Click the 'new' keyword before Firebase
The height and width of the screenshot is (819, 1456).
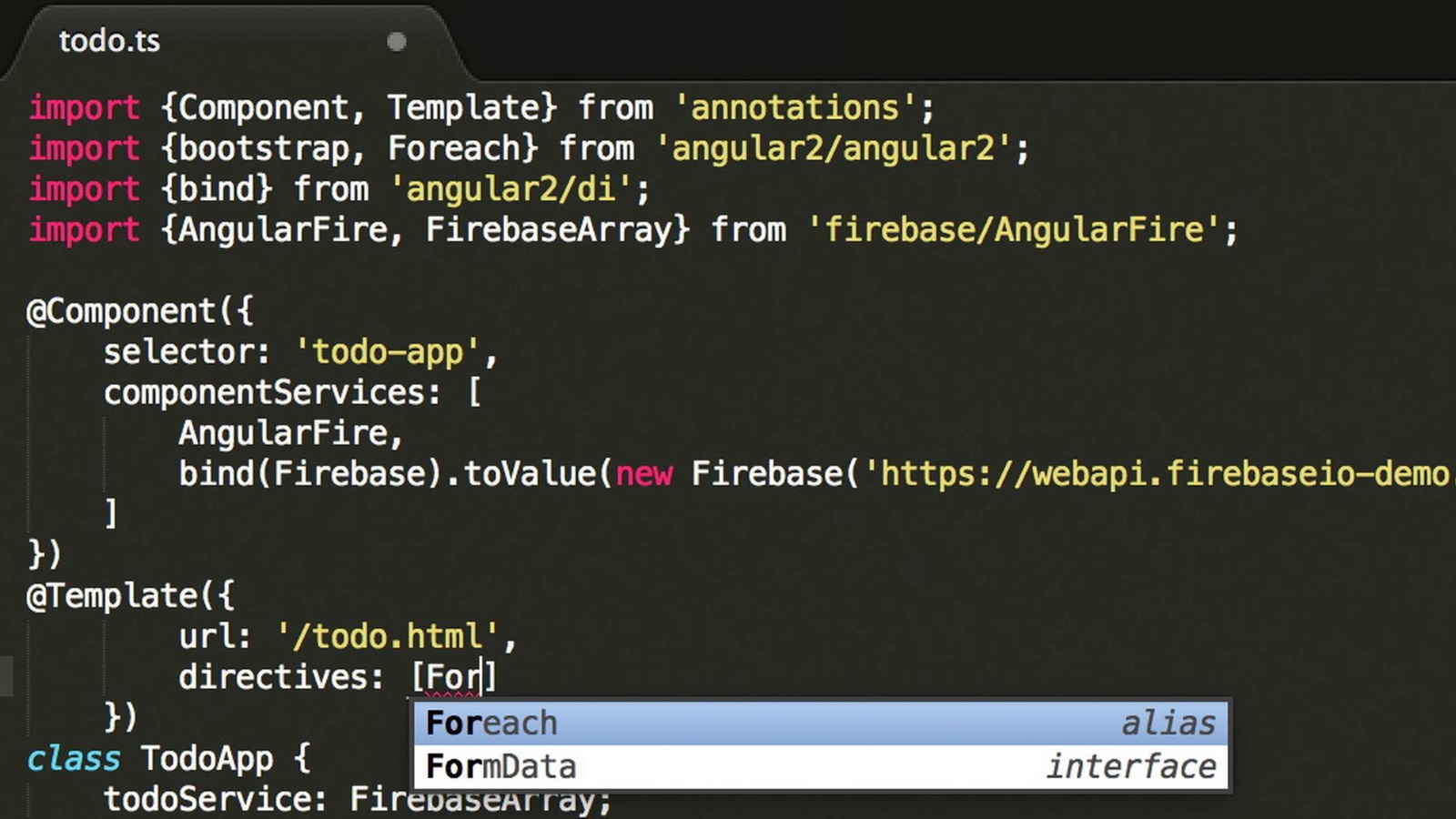[643, 474]
